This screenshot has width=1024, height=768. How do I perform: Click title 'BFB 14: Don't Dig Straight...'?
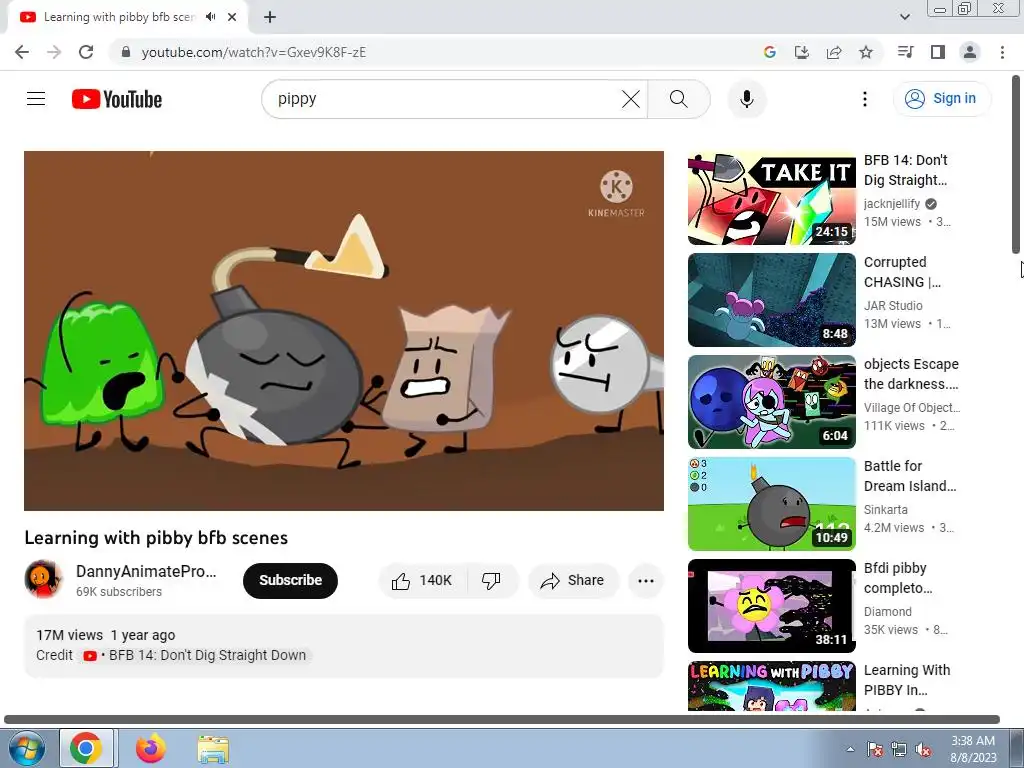coord(906,170)
